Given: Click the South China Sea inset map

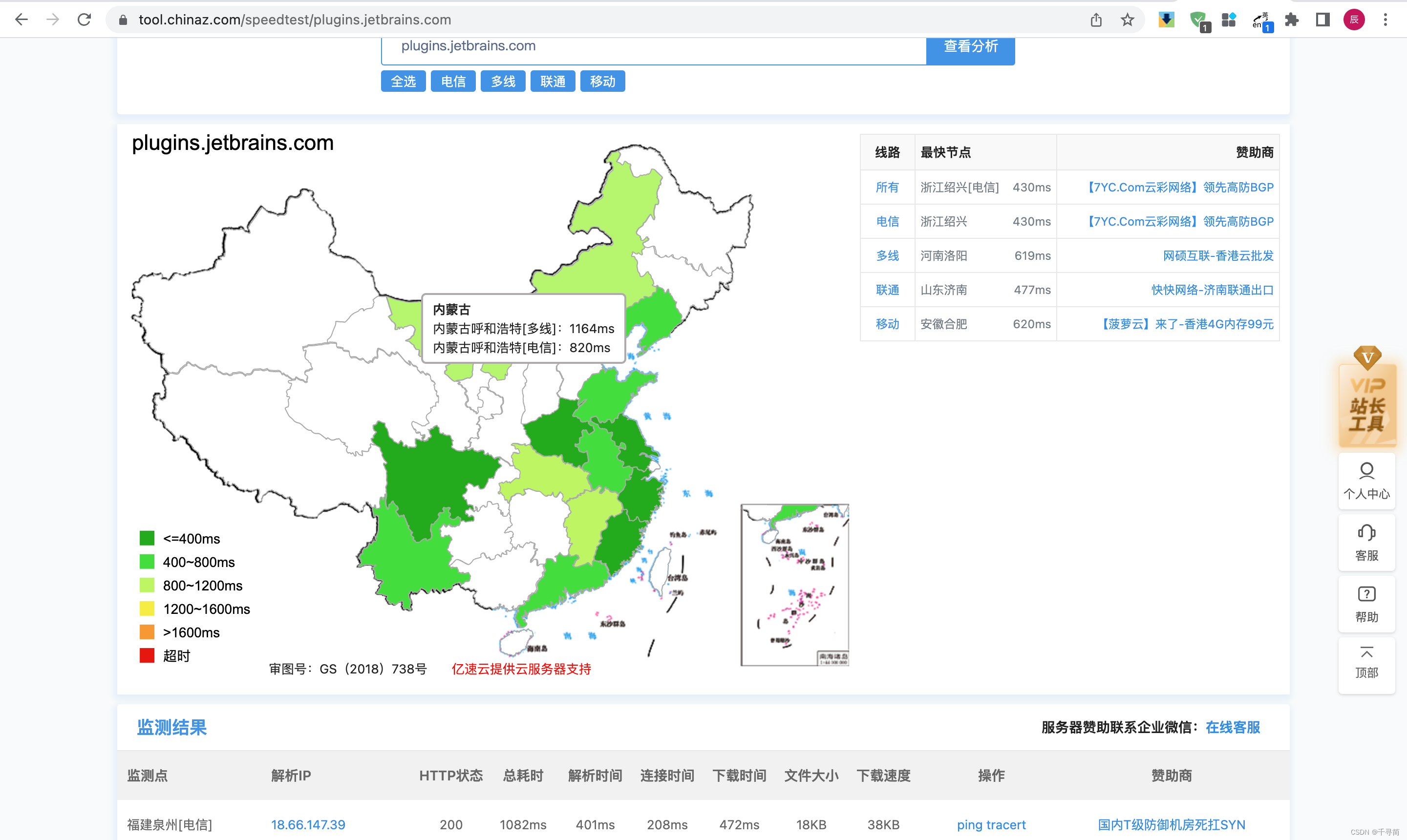Looking at the screenshot, I should pos(794,585).
